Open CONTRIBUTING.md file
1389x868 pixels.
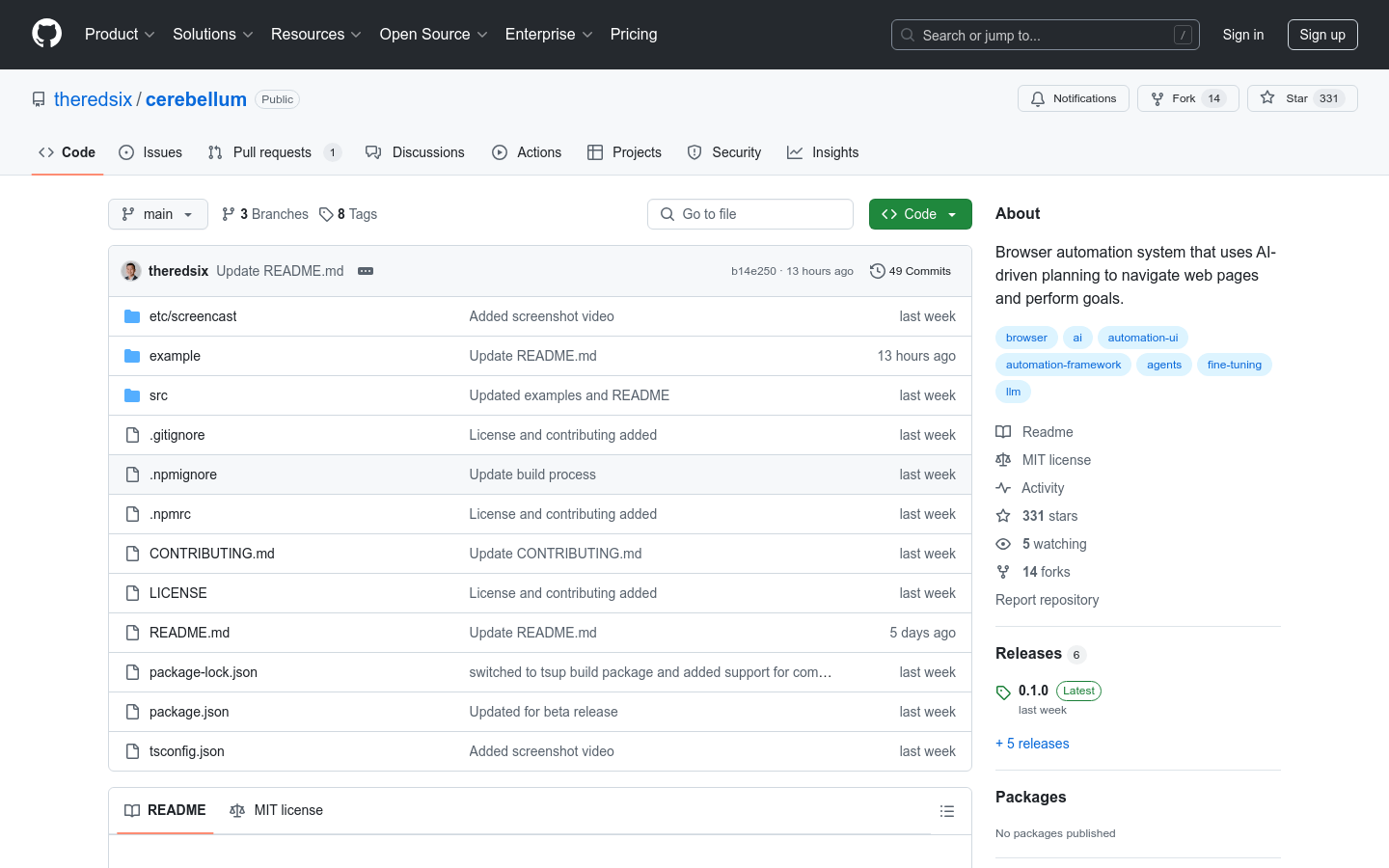point(212,554)
